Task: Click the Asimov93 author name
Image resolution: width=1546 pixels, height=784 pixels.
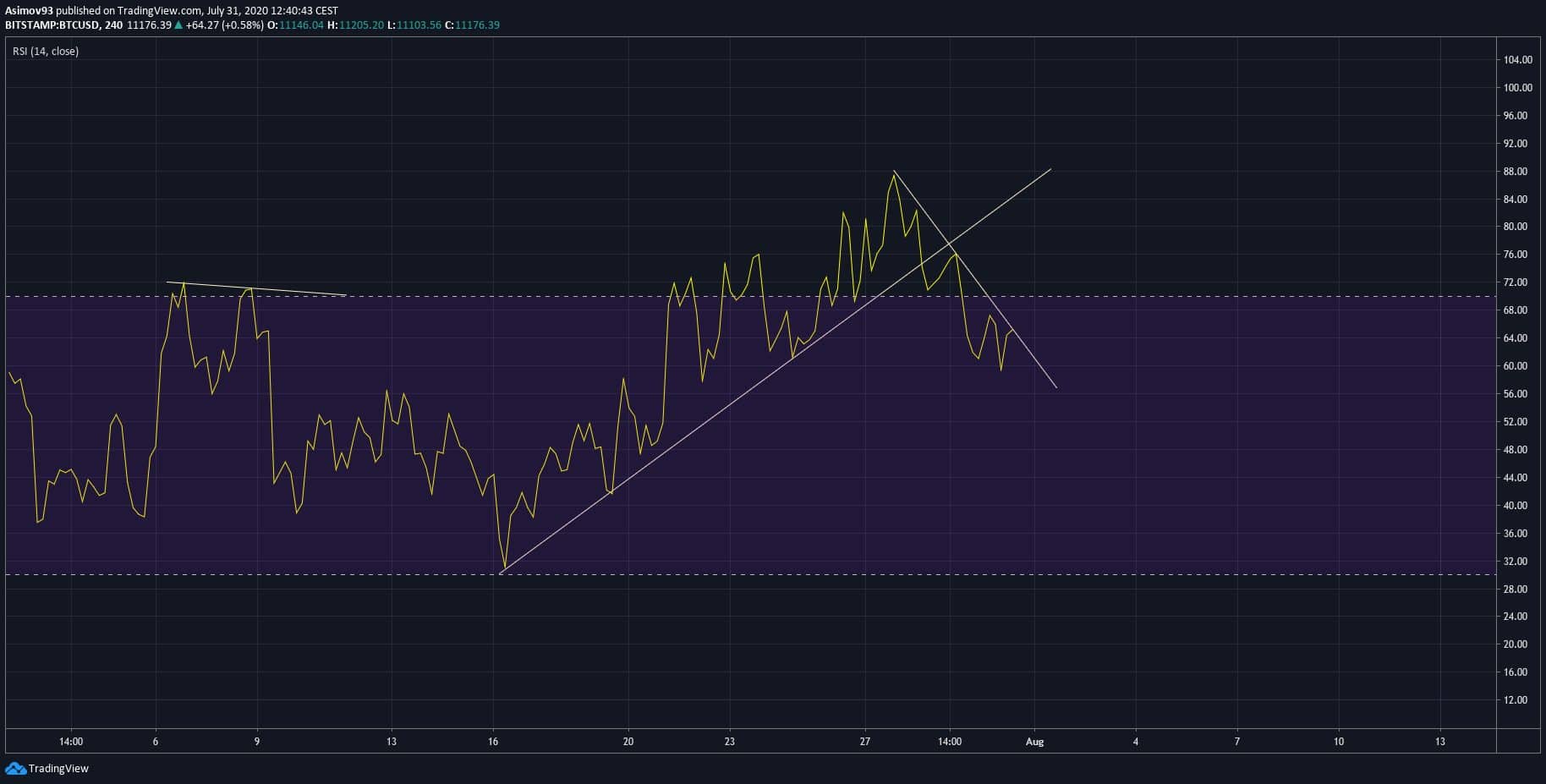Action: click(29, 10)
